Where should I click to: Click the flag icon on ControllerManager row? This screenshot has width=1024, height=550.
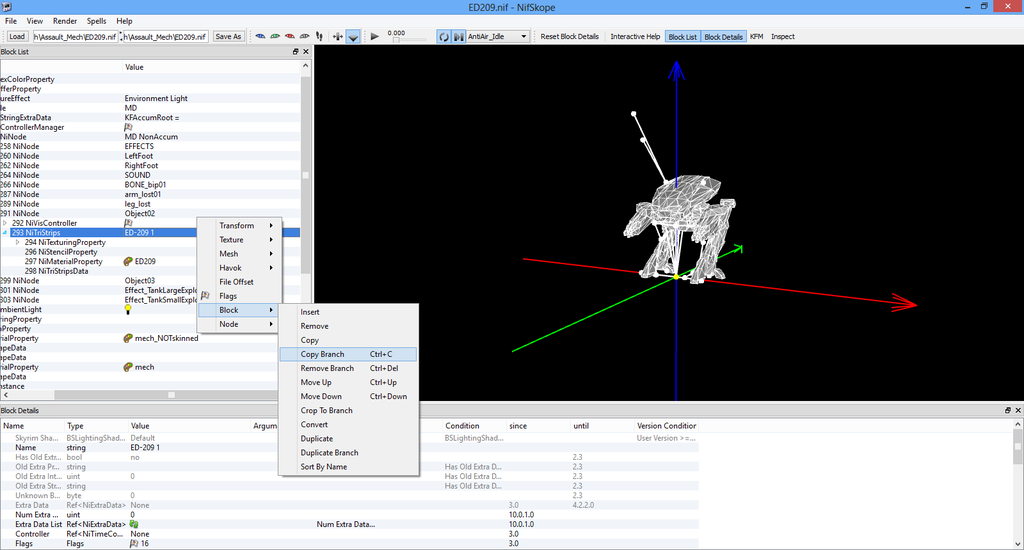[x=128, y=127]
